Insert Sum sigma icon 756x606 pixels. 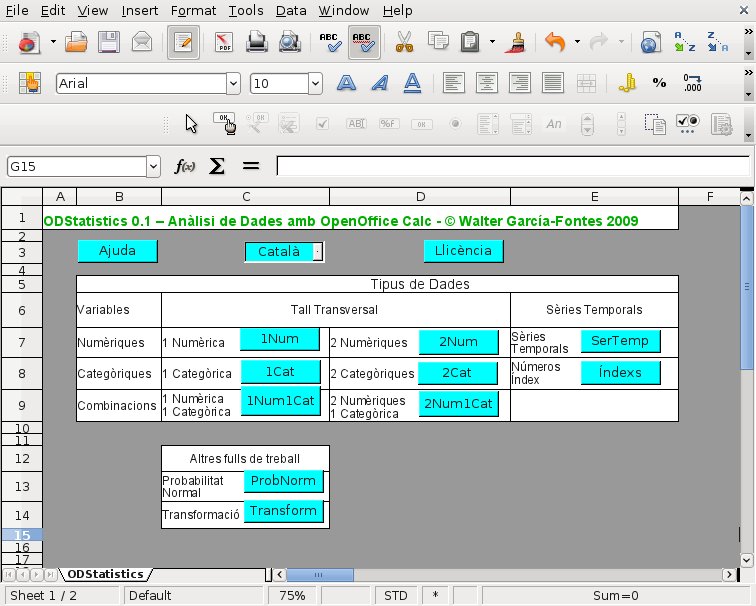217,167
